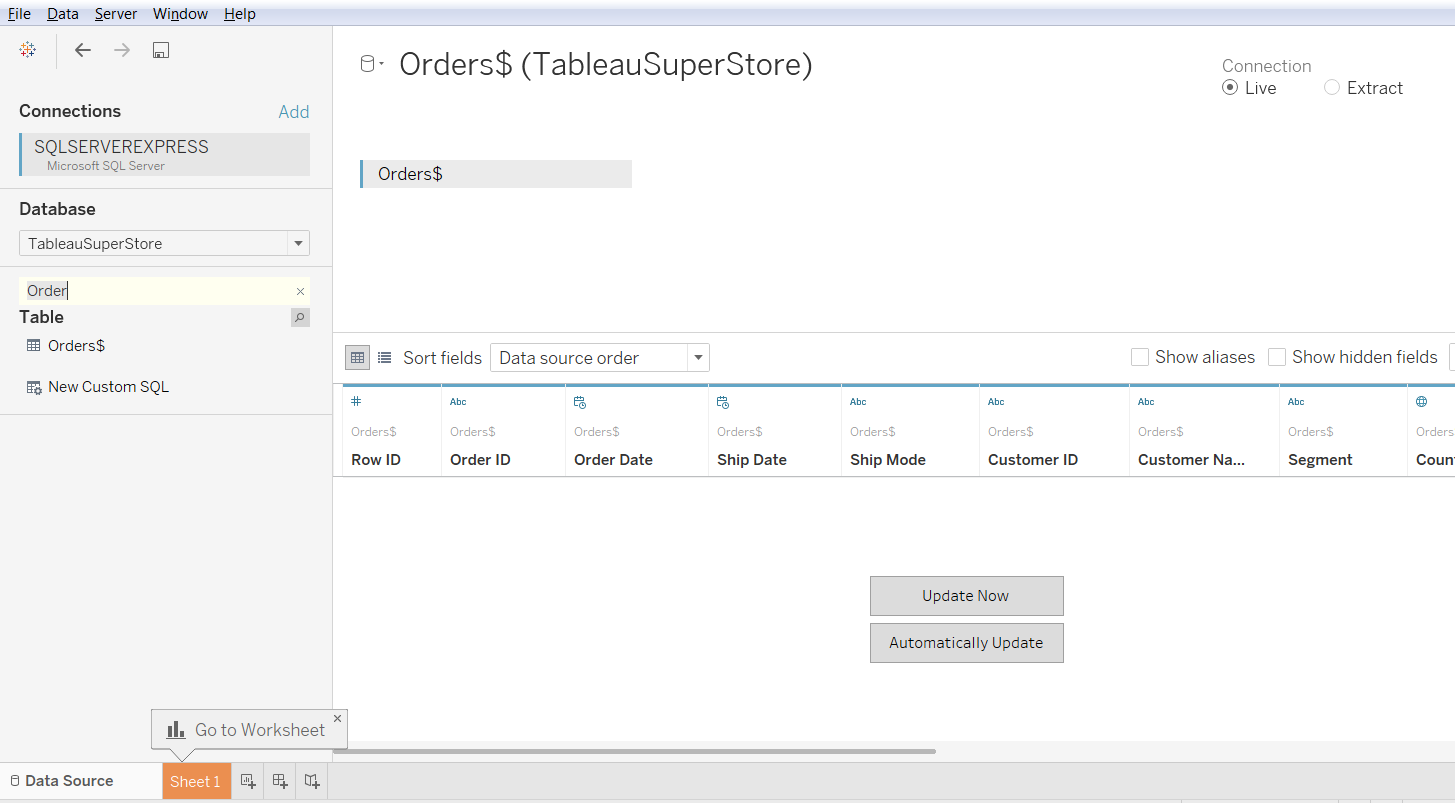Click the Tableau logo start page icon

(28, 50)
